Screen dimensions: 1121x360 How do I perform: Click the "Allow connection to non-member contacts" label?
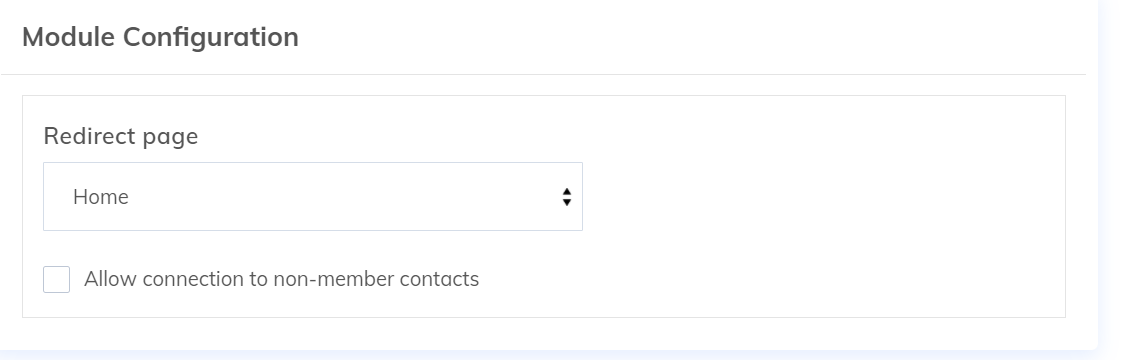point(281,279)
